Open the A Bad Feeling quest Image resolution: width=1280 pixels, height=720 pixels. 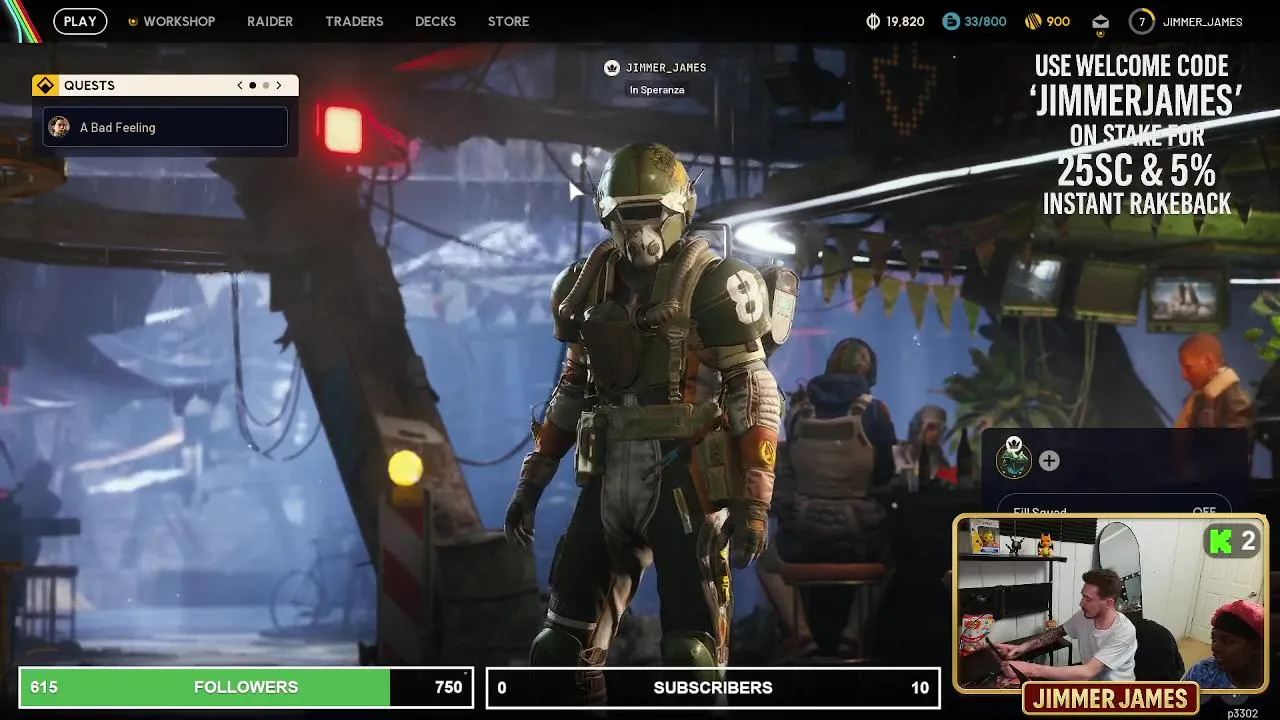tap(166, 127)
